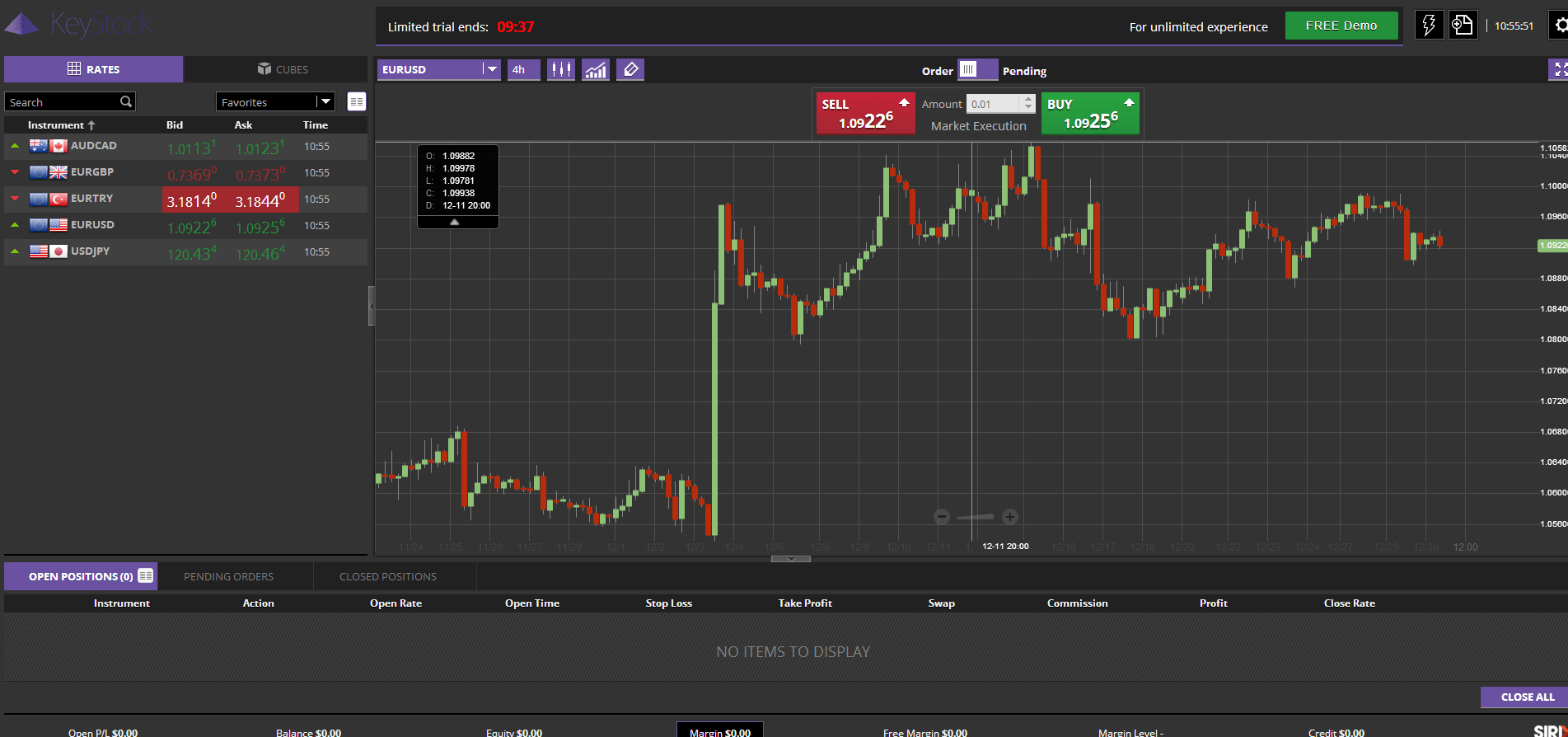1568x737 pixels.
Task: Click the Bid column header
Action: click(175, 125)
